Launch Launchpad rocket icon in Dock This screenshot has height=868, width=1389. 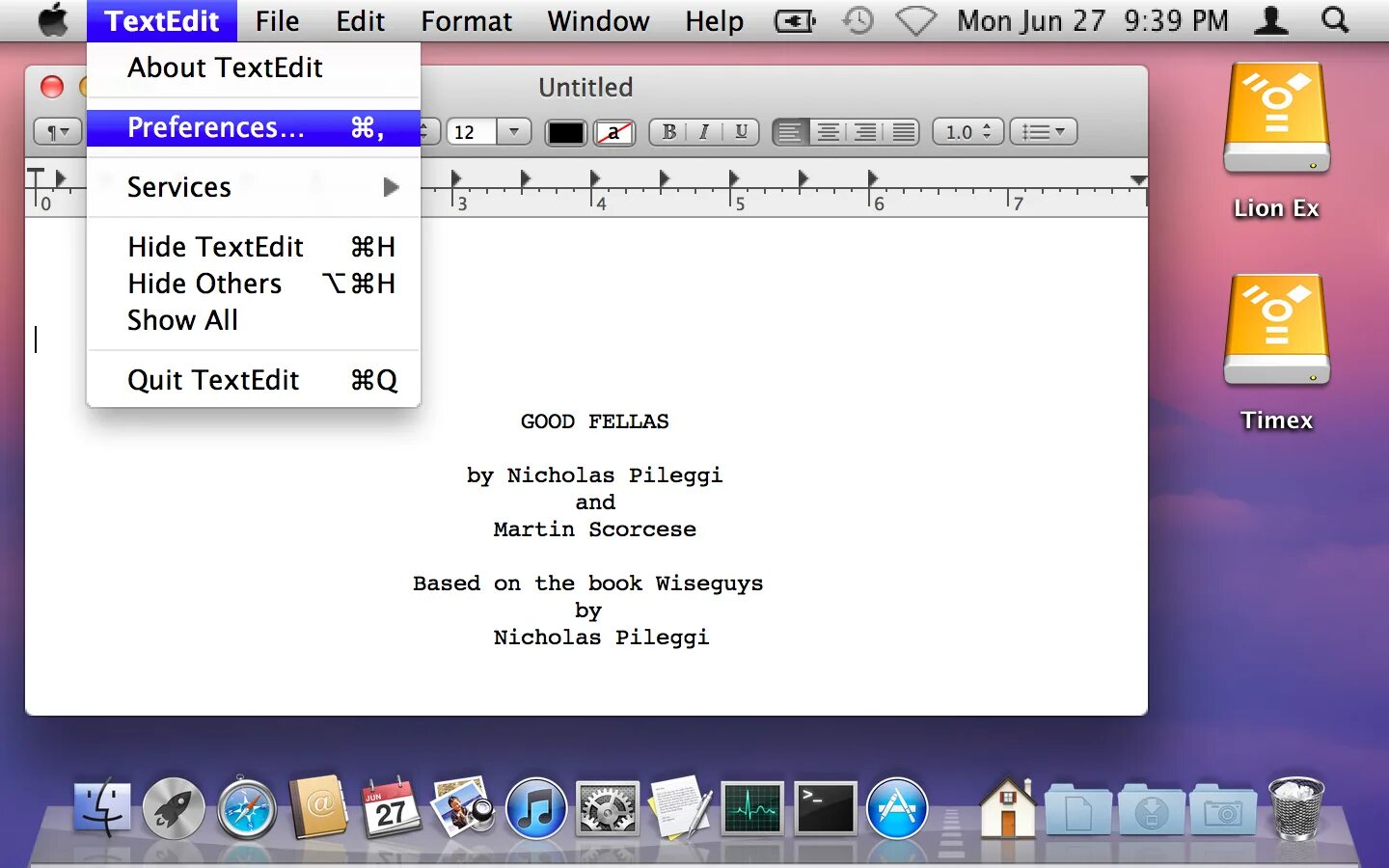pyautogui.click(x=174, y=808)
